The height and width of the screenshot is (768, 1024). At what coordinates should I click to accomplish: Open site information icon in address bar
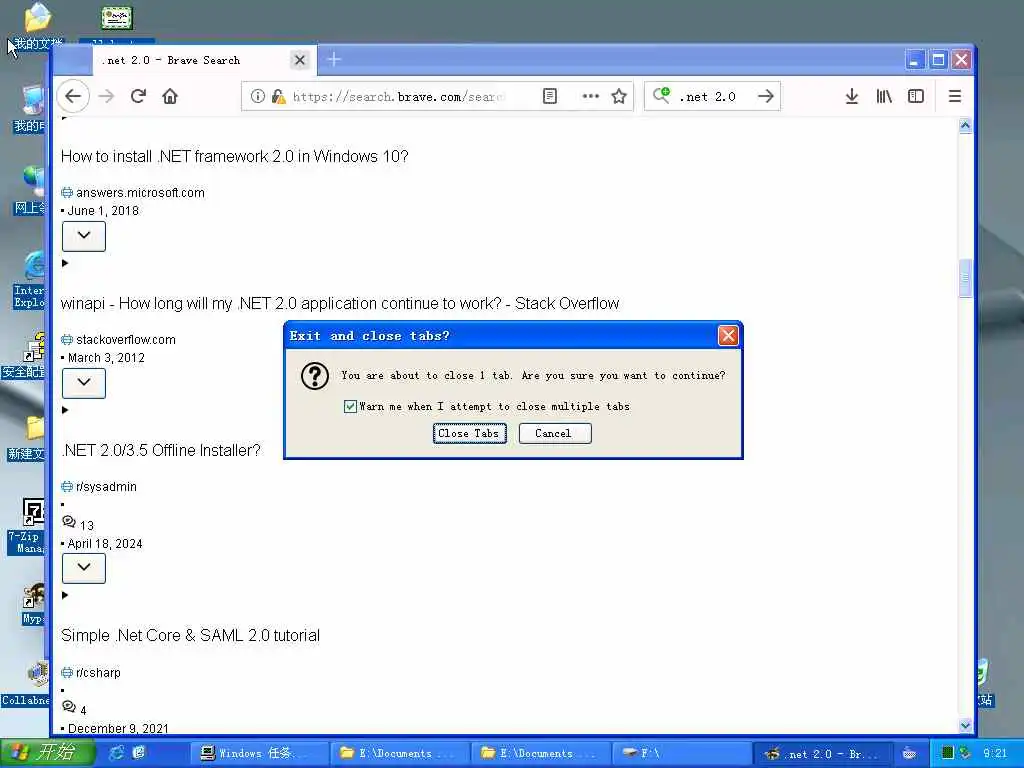click(258, 97)
